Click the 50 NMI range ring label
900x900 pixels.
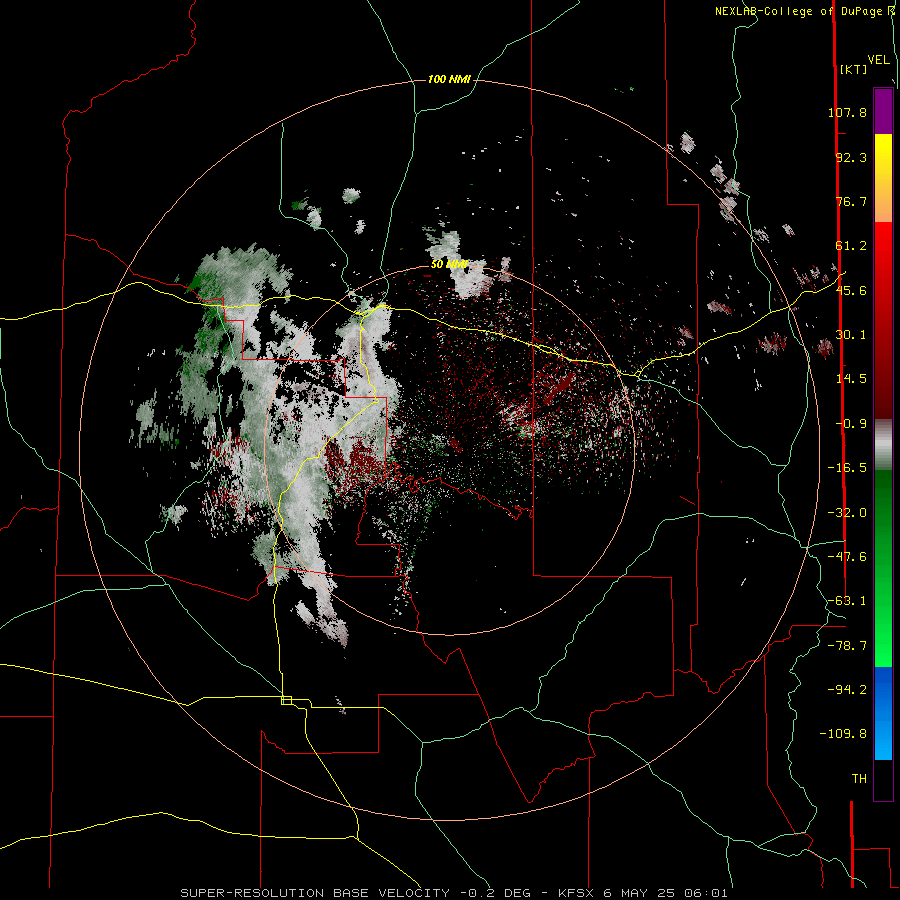(x=449, y=265)
